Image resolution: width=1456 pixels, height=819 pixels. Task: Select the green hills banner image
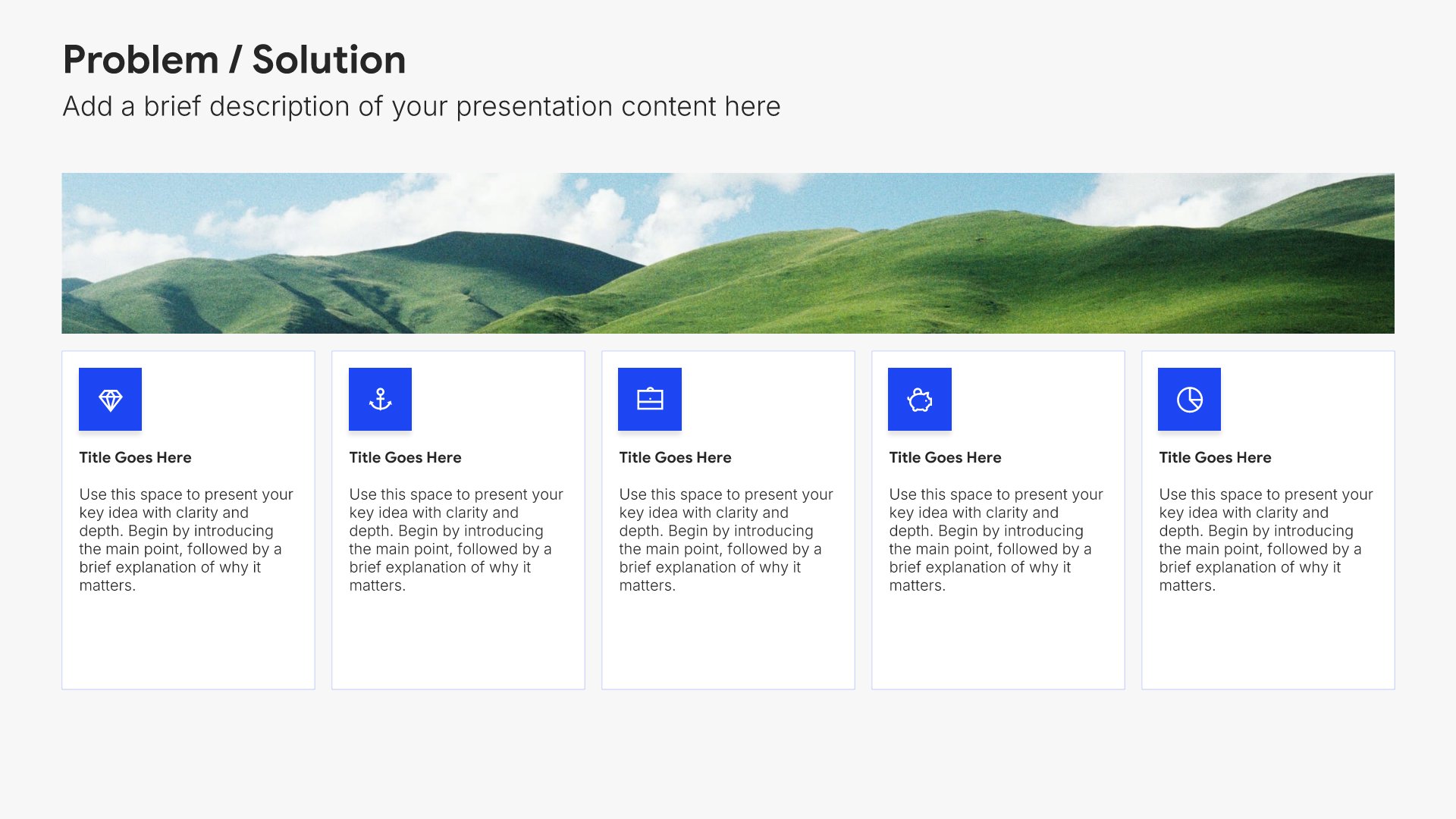click(728, 253)
